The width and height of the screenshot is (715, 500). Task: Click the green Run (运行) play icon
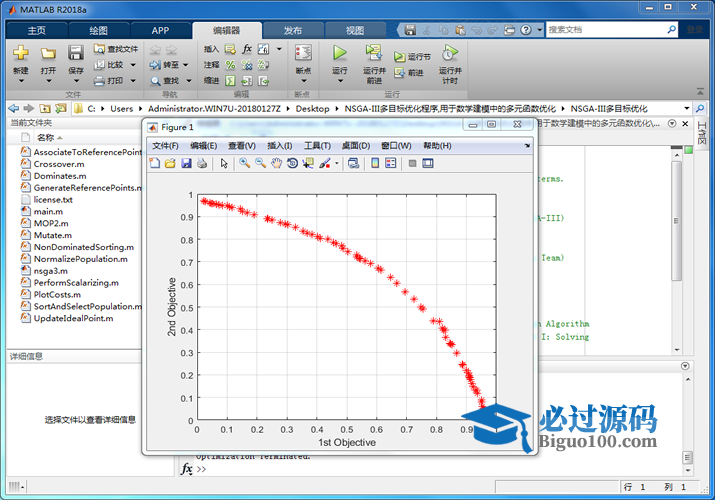339,53
